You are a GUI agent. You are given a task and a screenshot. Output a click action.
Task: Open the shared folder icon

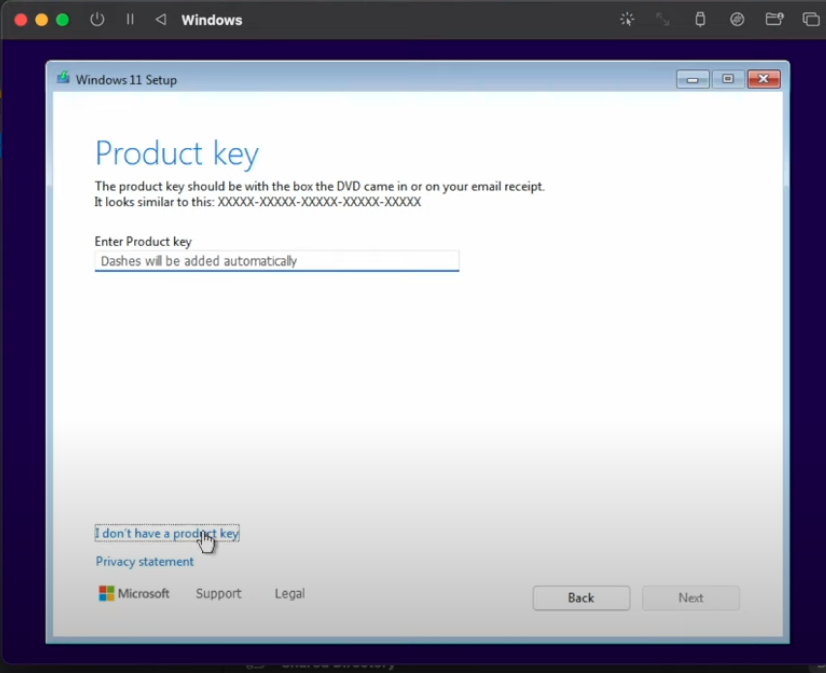click(x=774, y=19)
